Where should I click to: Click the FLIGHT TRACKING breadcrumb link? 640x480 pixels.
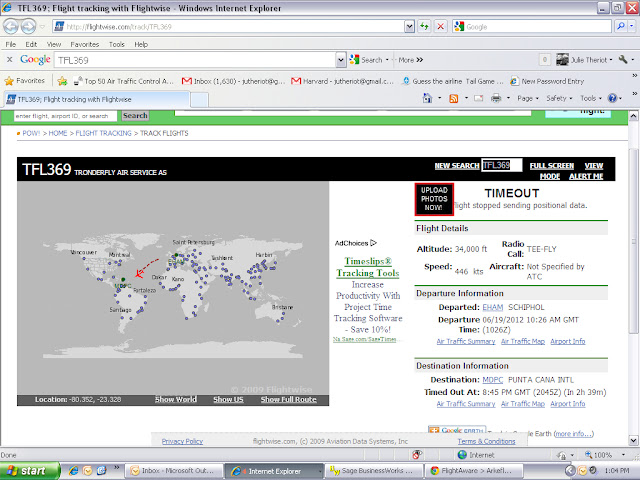tap(103, 133)
